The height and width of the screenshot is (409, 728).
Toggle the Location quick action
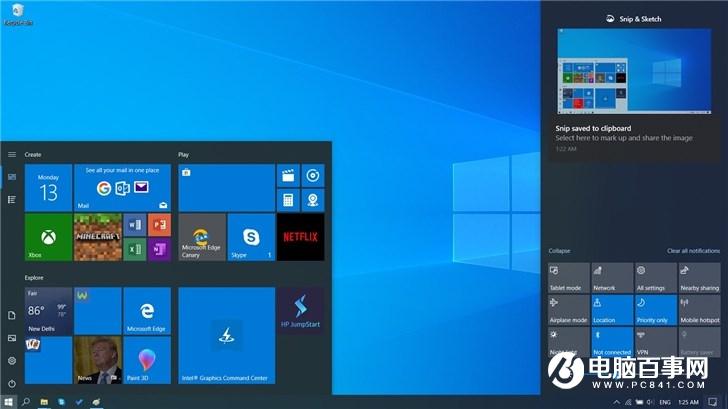point(612,310)
